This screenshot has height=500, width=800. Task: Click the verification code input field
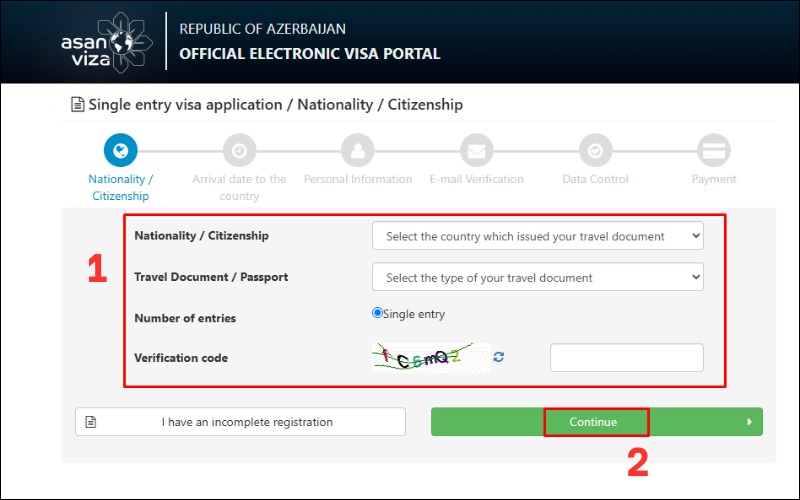tap(626, 358)
